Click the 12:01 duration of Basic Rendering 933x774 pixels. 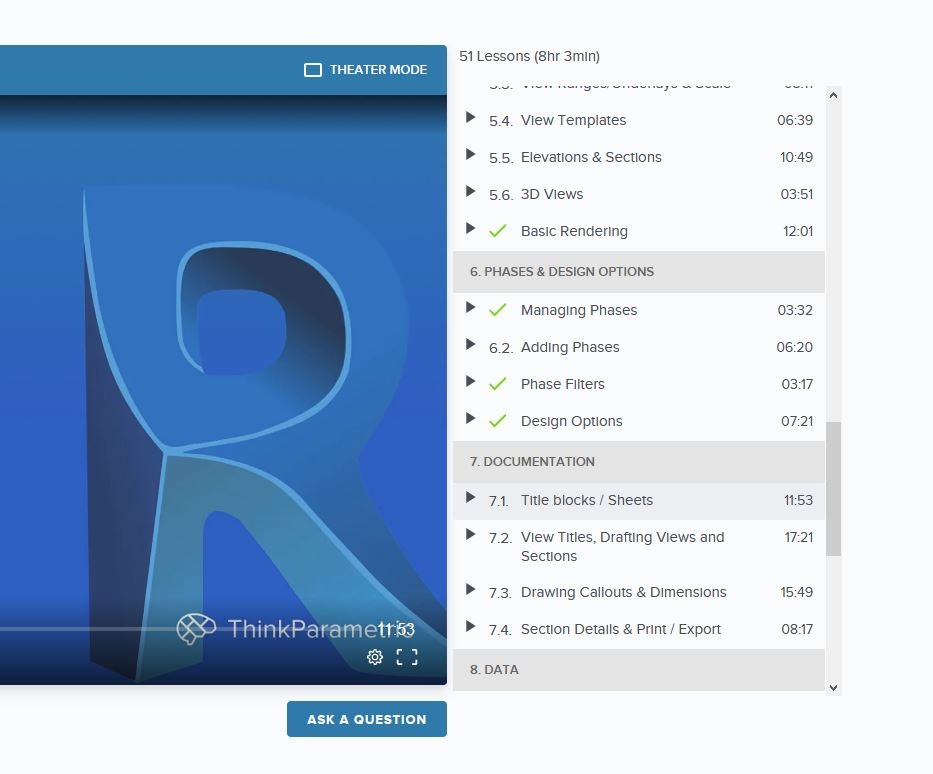point(798,231)
